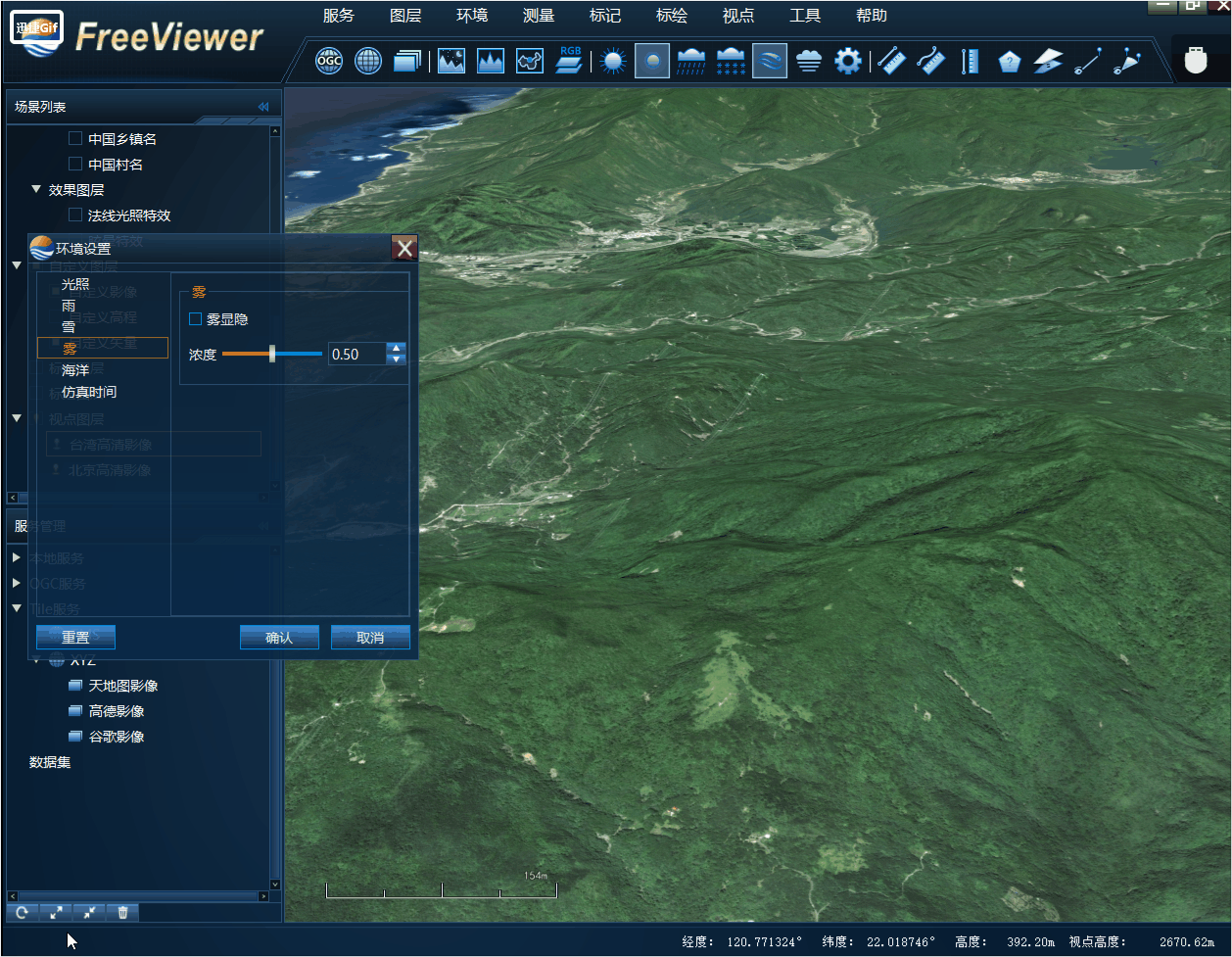
Task: Select the 高德影像 tile layer
Action: click(x=117, y=711)
